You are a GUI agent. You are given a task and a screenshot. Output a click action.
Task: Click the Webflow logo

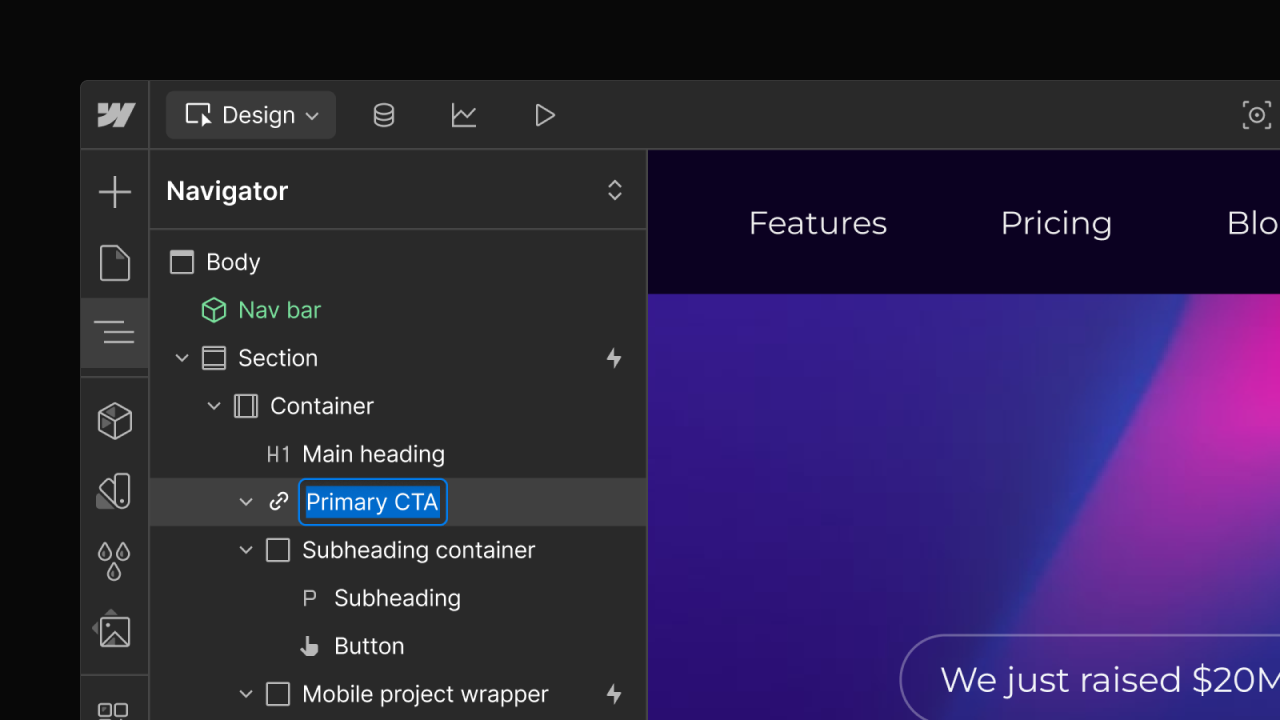point(115,115)
